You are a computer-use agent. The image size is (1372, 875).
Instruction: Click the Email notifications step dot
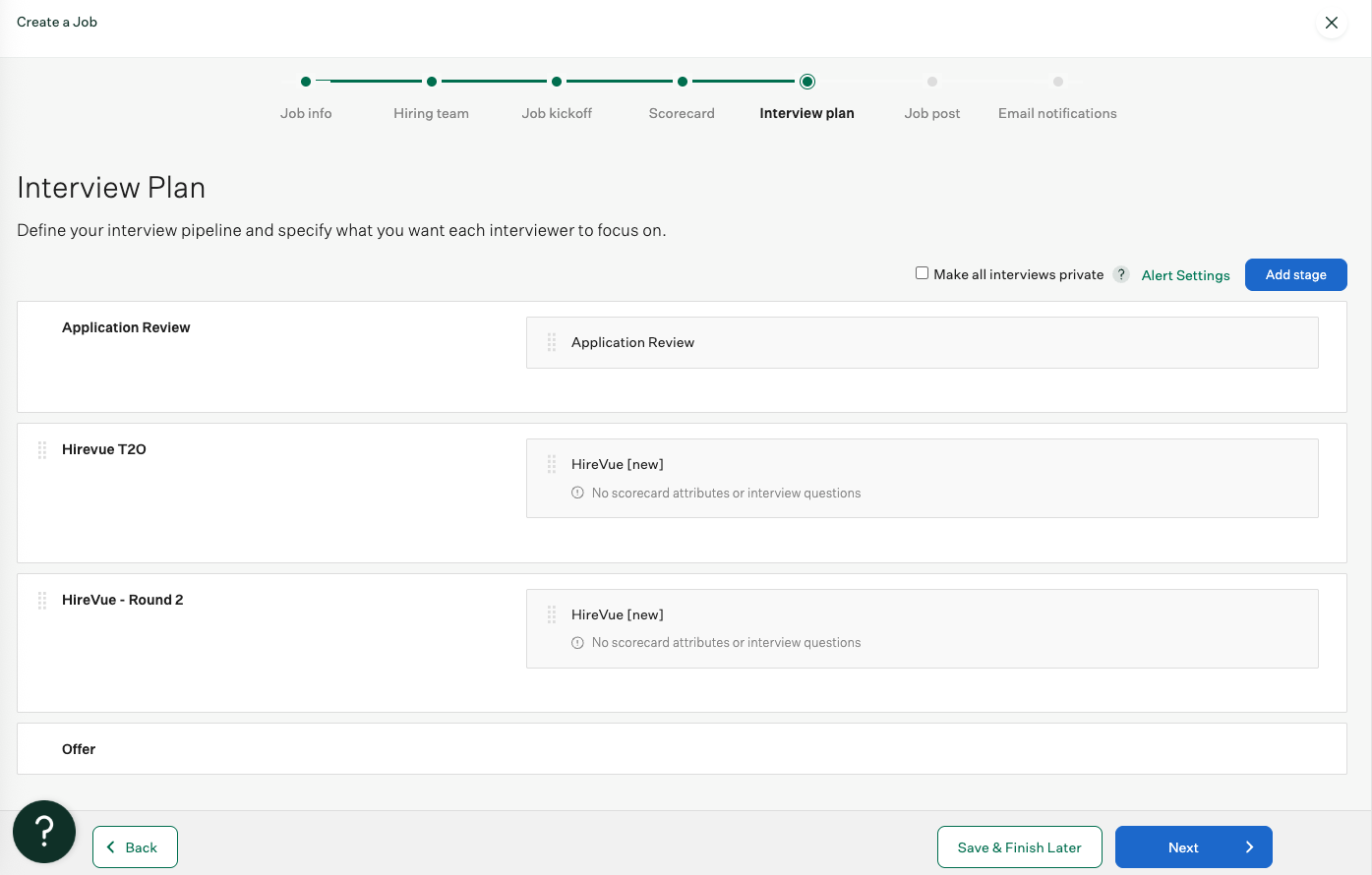1058,82
